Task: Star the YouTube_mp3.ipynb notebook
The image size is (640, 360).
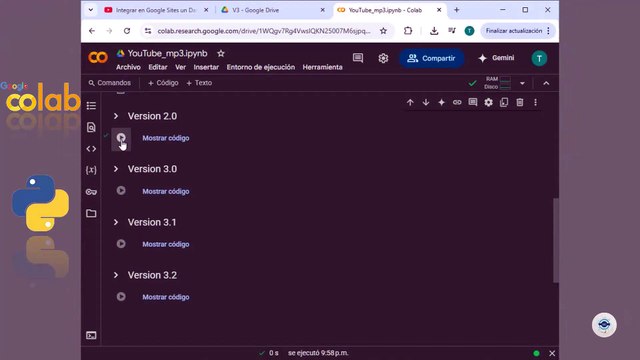Action: coord(221,53)
